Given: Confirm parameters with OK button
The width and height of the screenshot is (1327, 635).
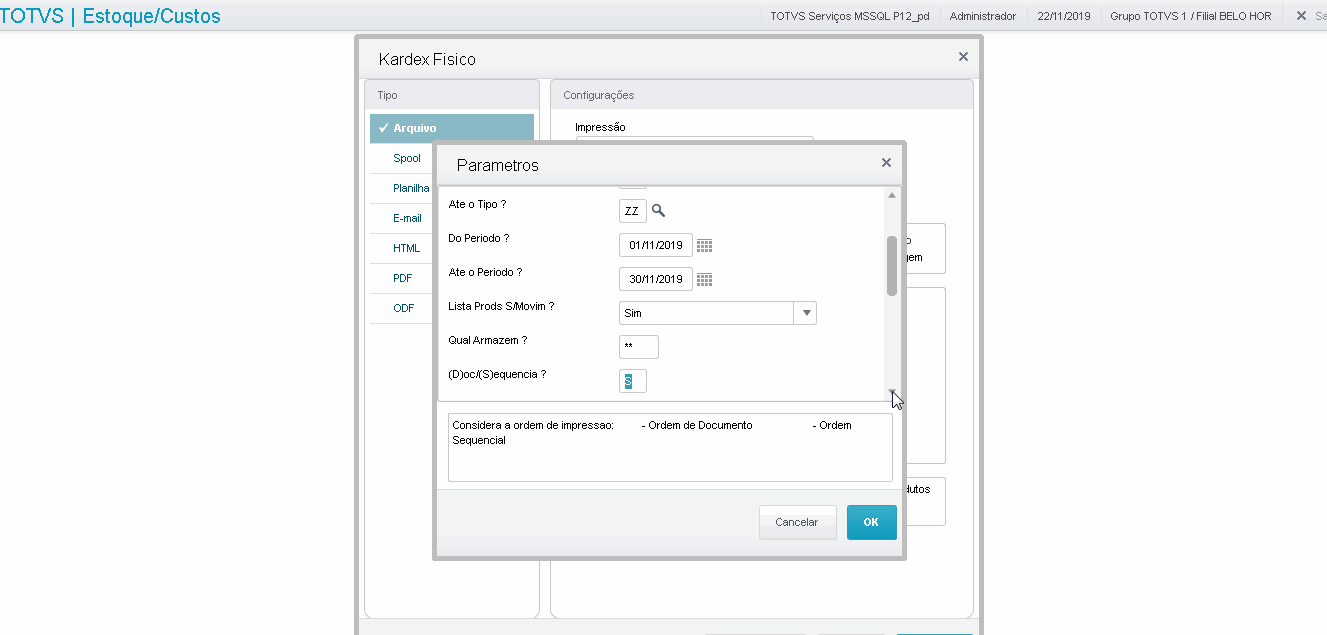Looking at the screenshot, I should (871, 522).
